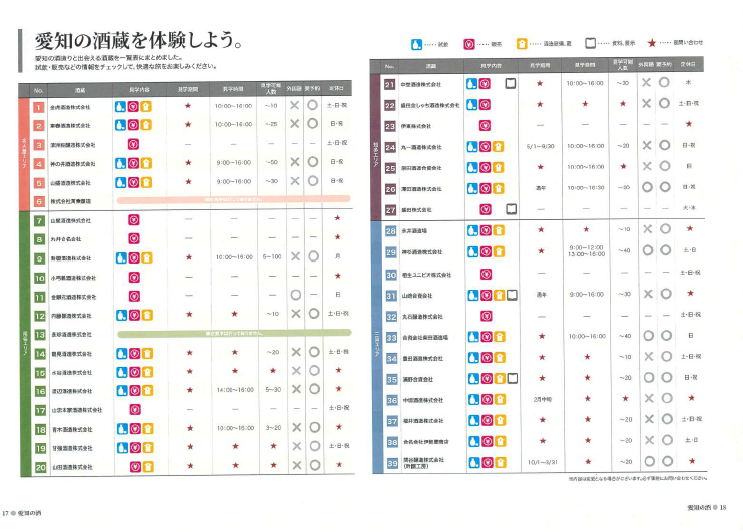This screenshot has width=743, height=532.
Task: Click the exhibit book icon in row 21
Action: pos(510,83)
